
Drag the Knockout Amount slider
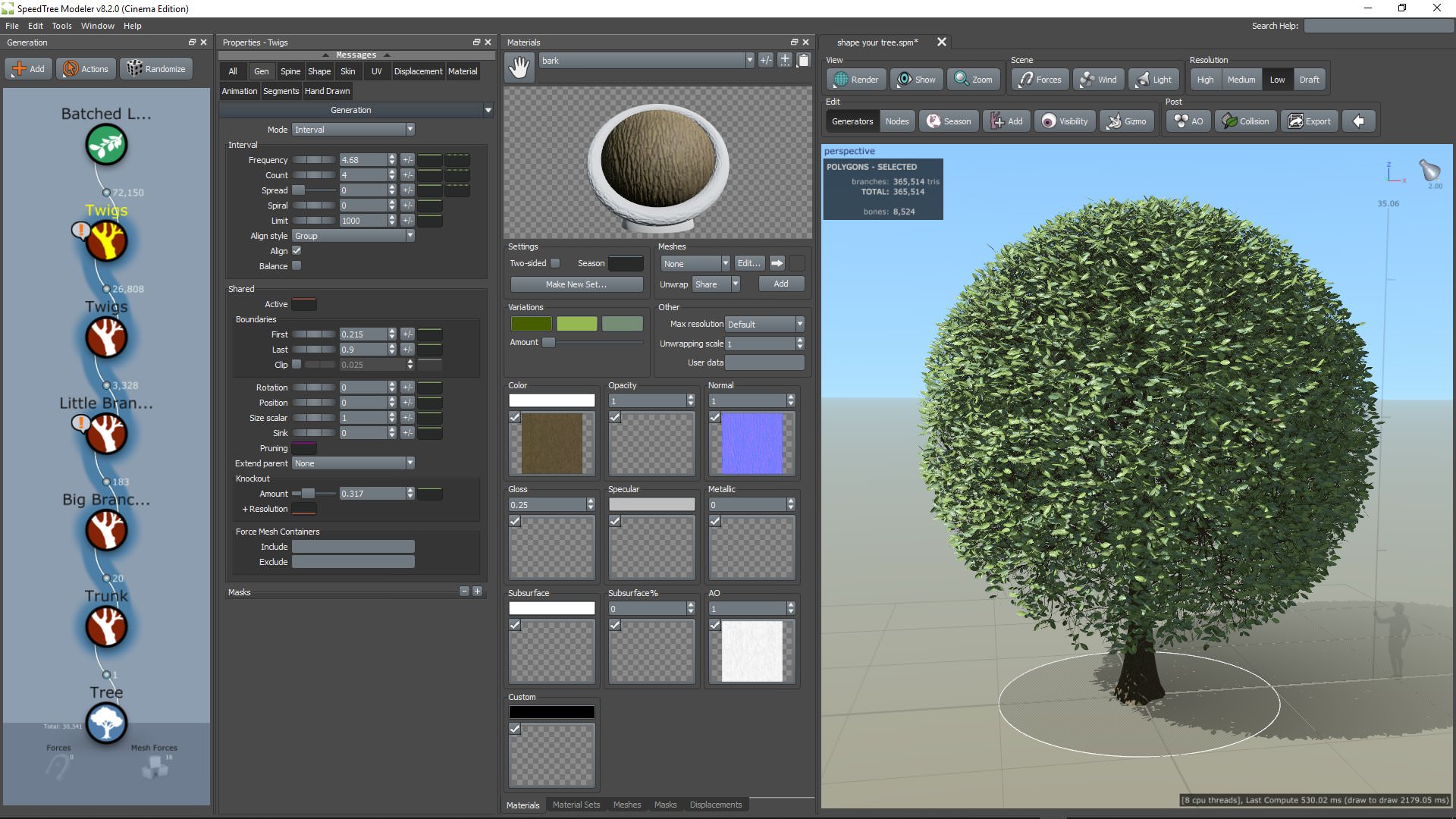[x=307, y=493]
